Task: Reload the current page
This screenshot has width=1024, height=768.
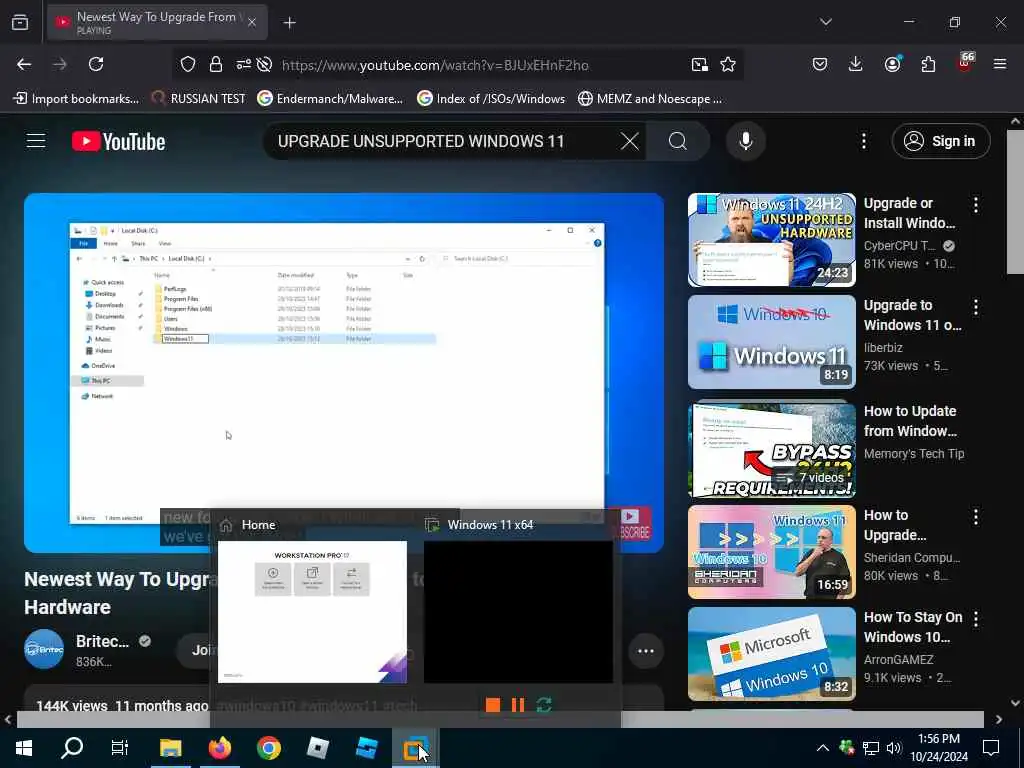Action: point(96,64)
